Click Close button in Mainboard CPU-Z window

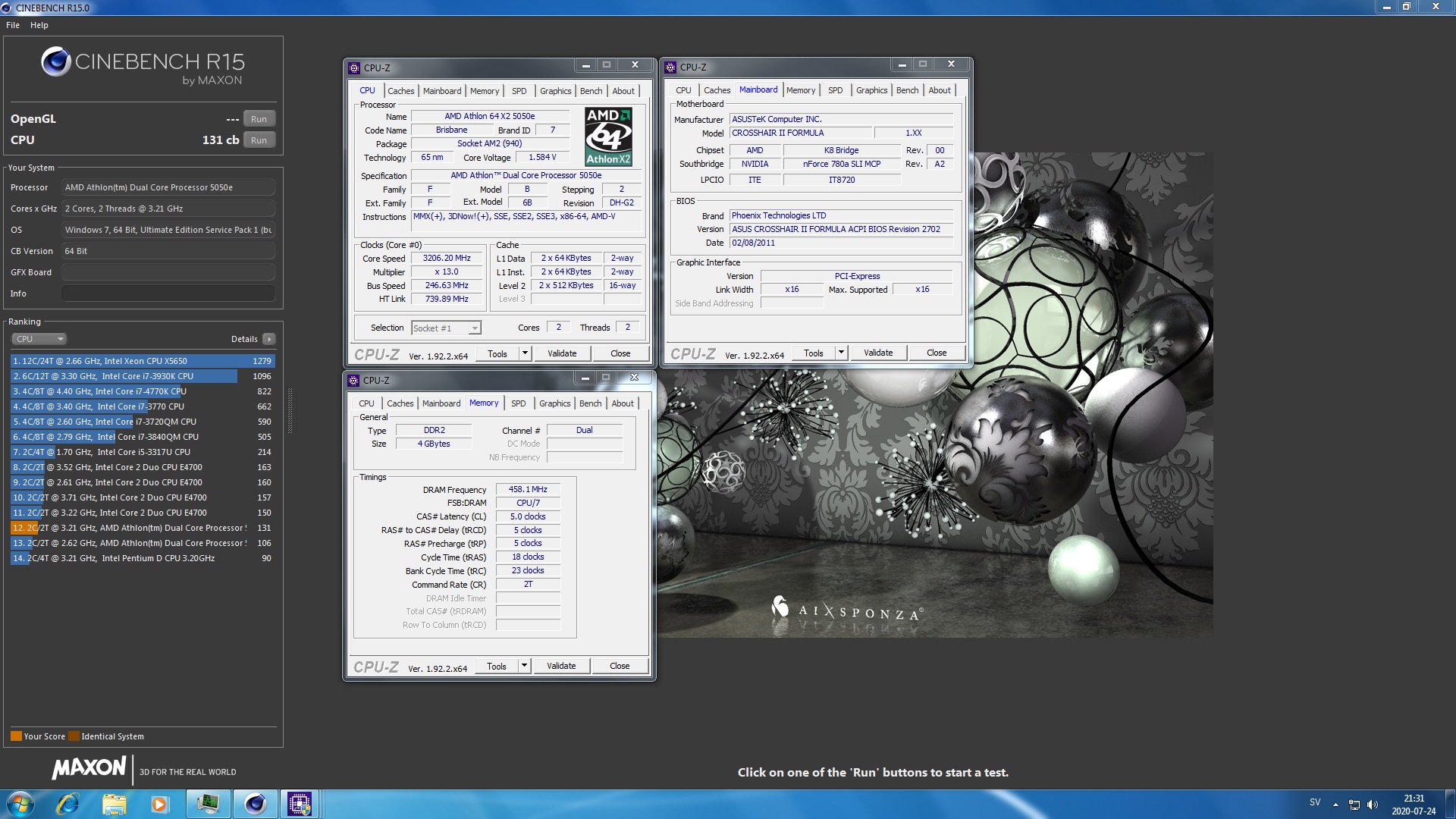click(937, 353)
